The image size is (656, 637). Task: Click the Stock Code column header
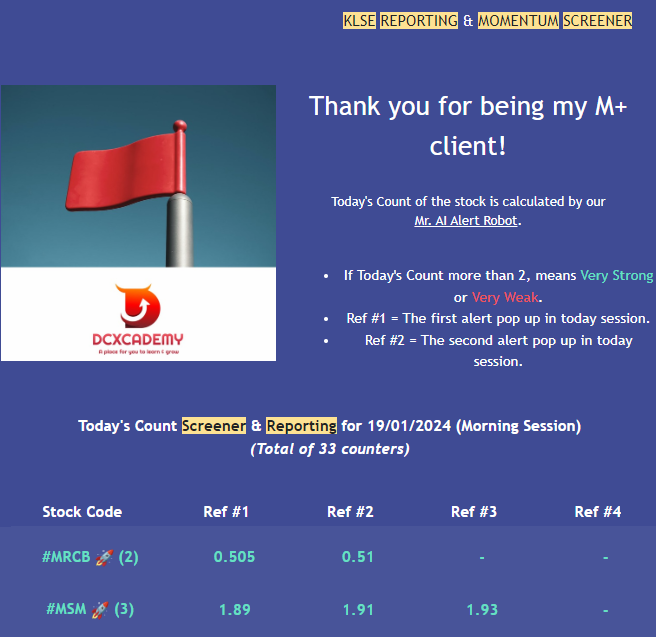[82, 512]
